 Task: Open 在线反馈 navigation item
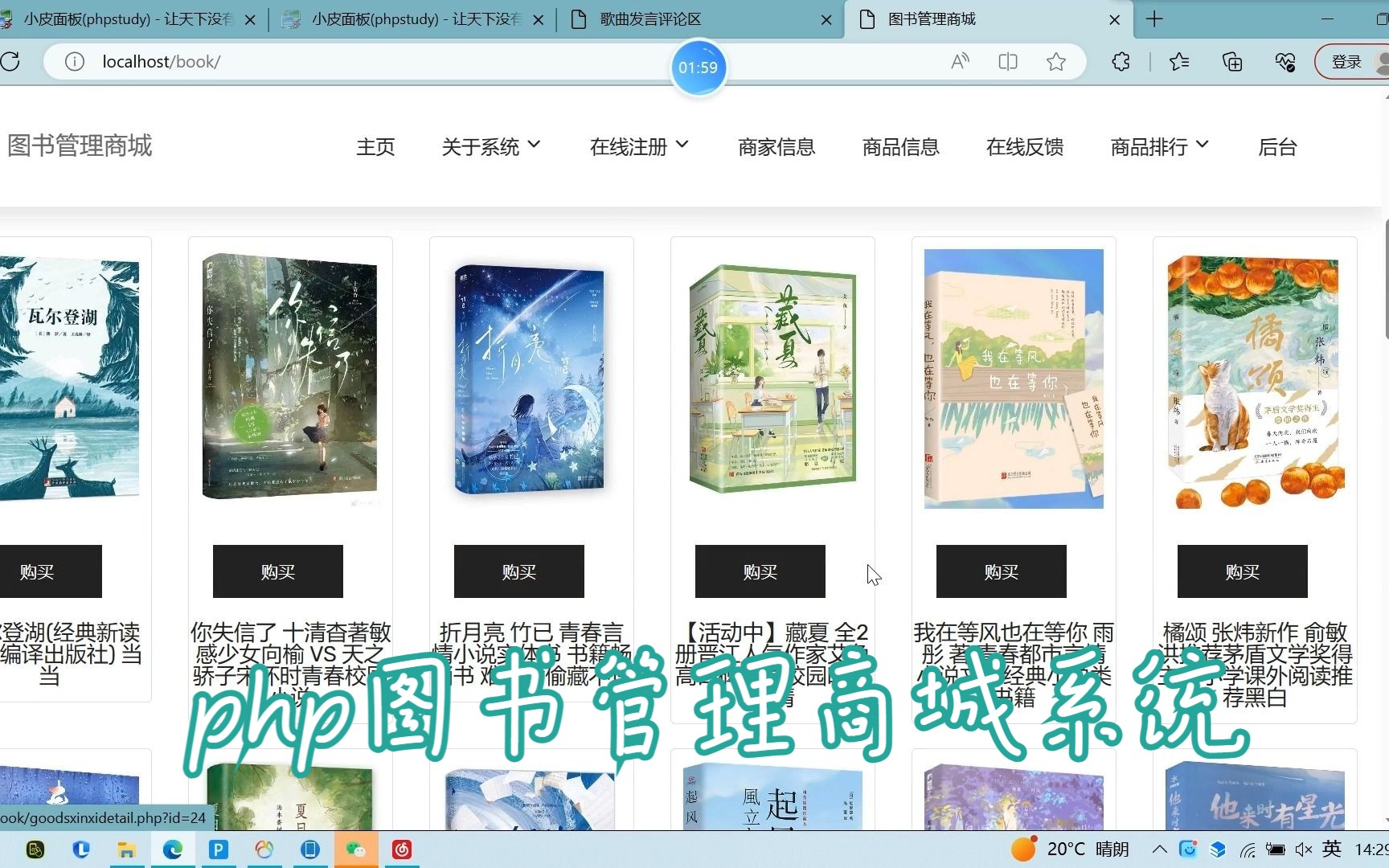coord(1024,147)
